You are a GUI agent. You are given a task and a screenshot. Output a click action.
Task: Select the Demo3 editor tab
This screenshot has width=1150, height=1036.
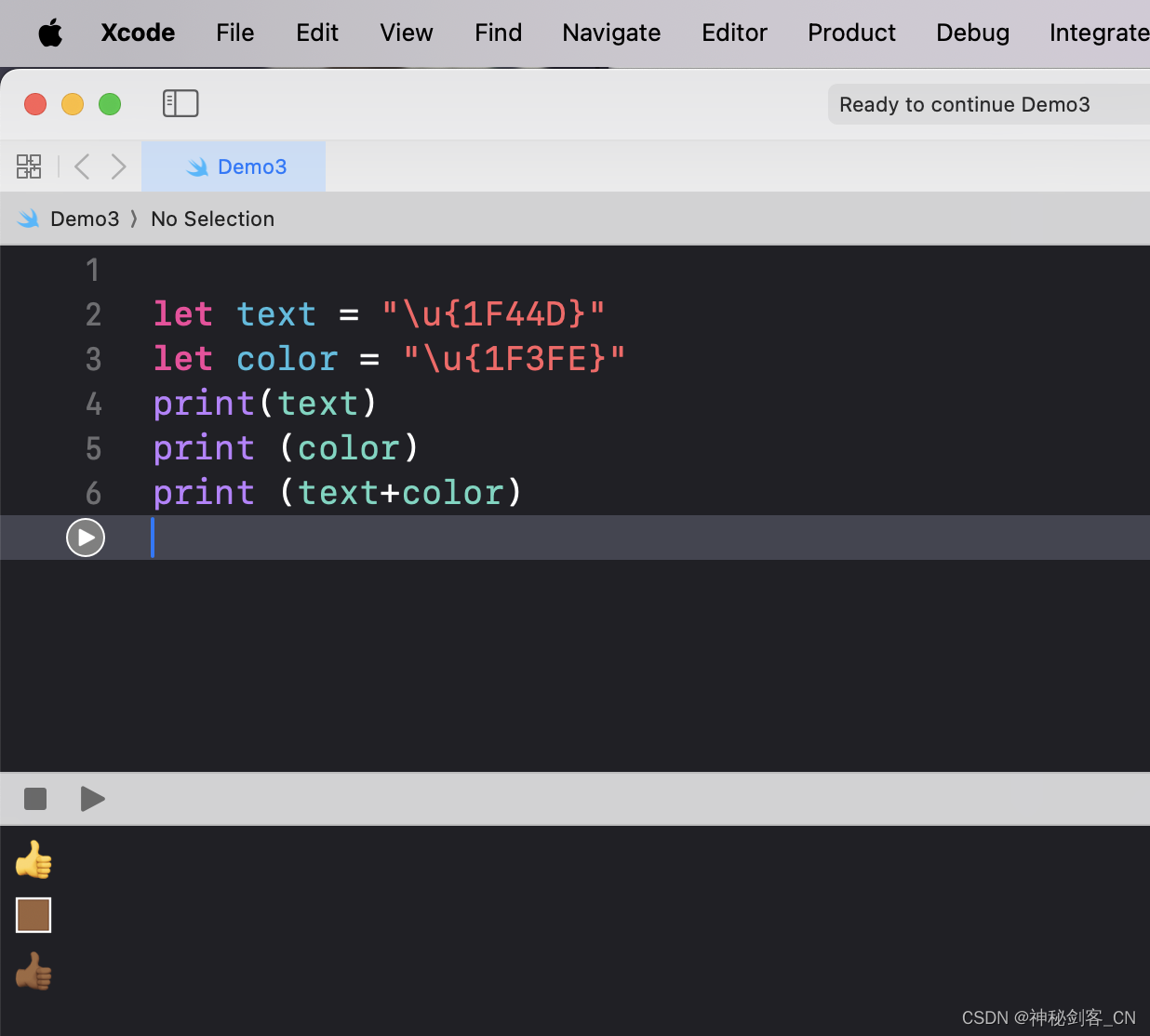coord(234,166)
